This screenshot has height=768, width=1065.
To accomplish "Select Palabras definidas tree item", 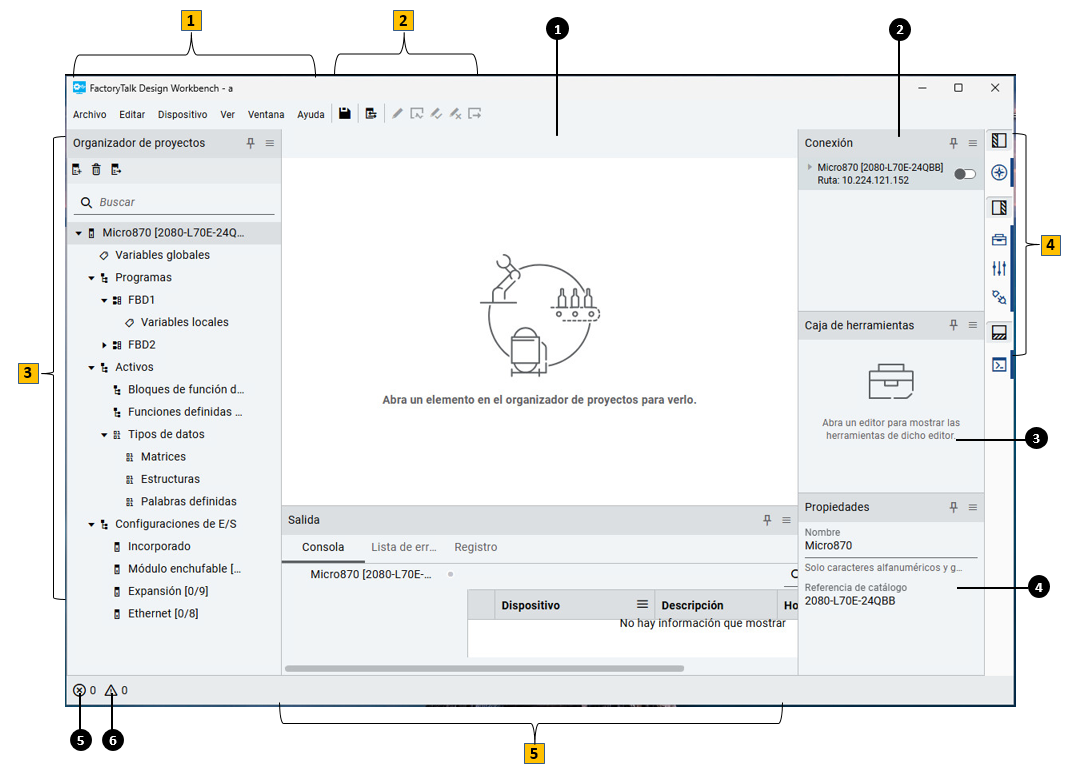I will click(188, 501).
